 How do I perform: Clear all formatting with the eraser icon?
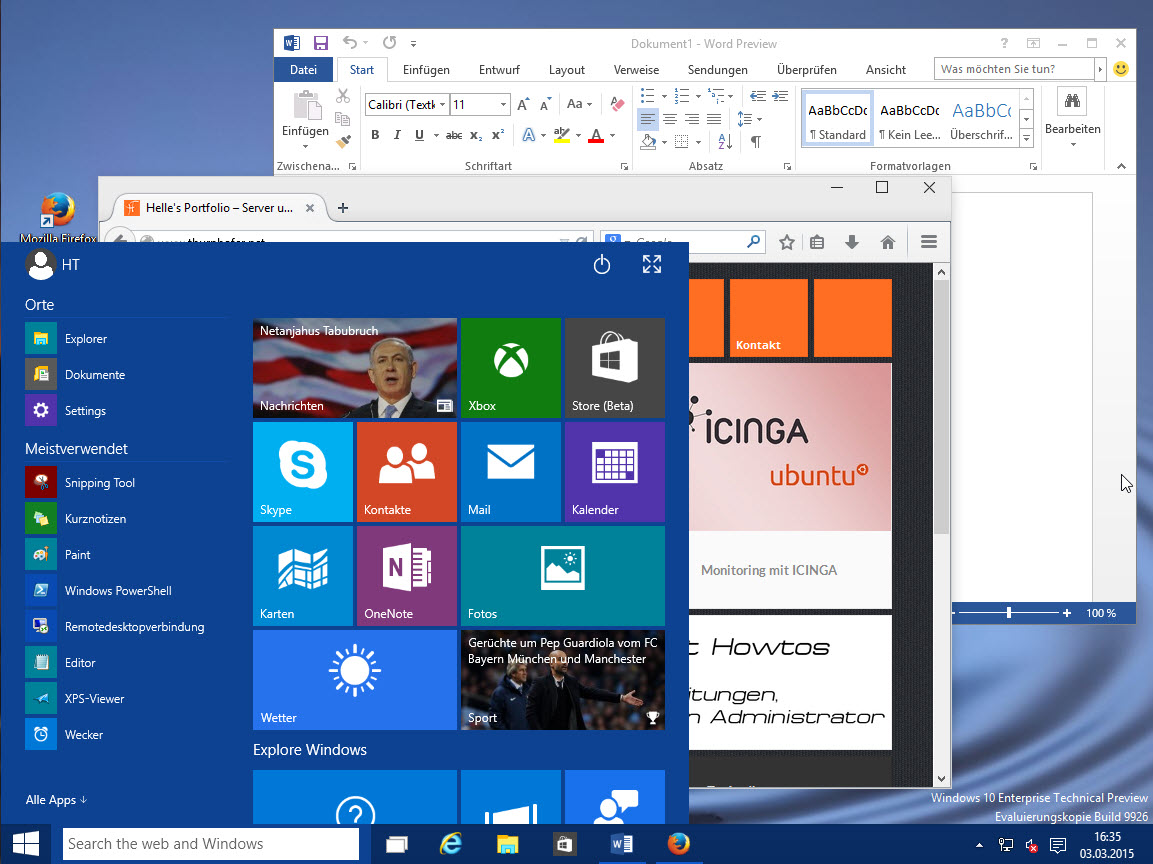pyautogui.click(x=617, y=104)
